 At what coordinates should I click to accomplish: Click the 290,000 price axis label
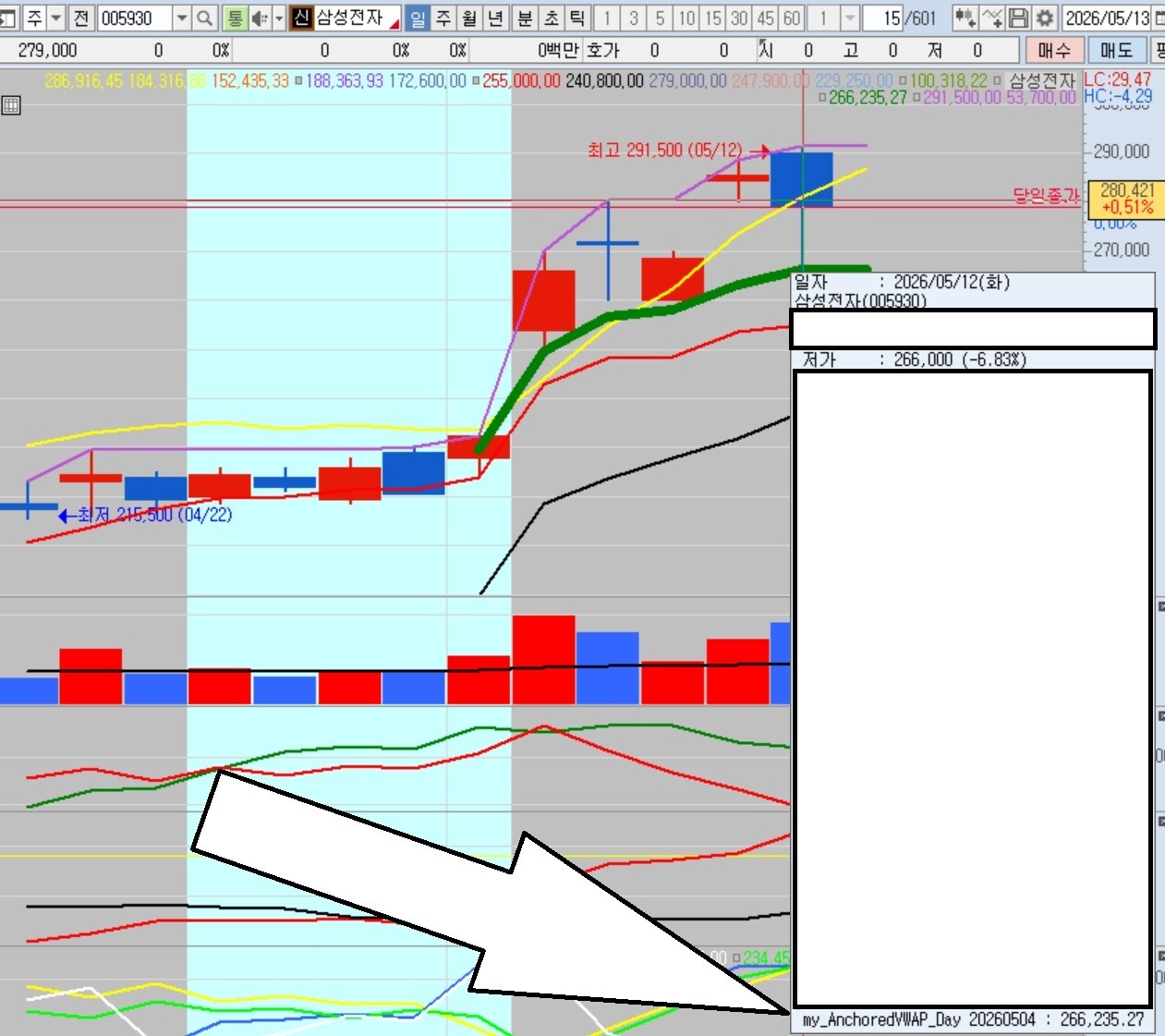(1122, 151)
